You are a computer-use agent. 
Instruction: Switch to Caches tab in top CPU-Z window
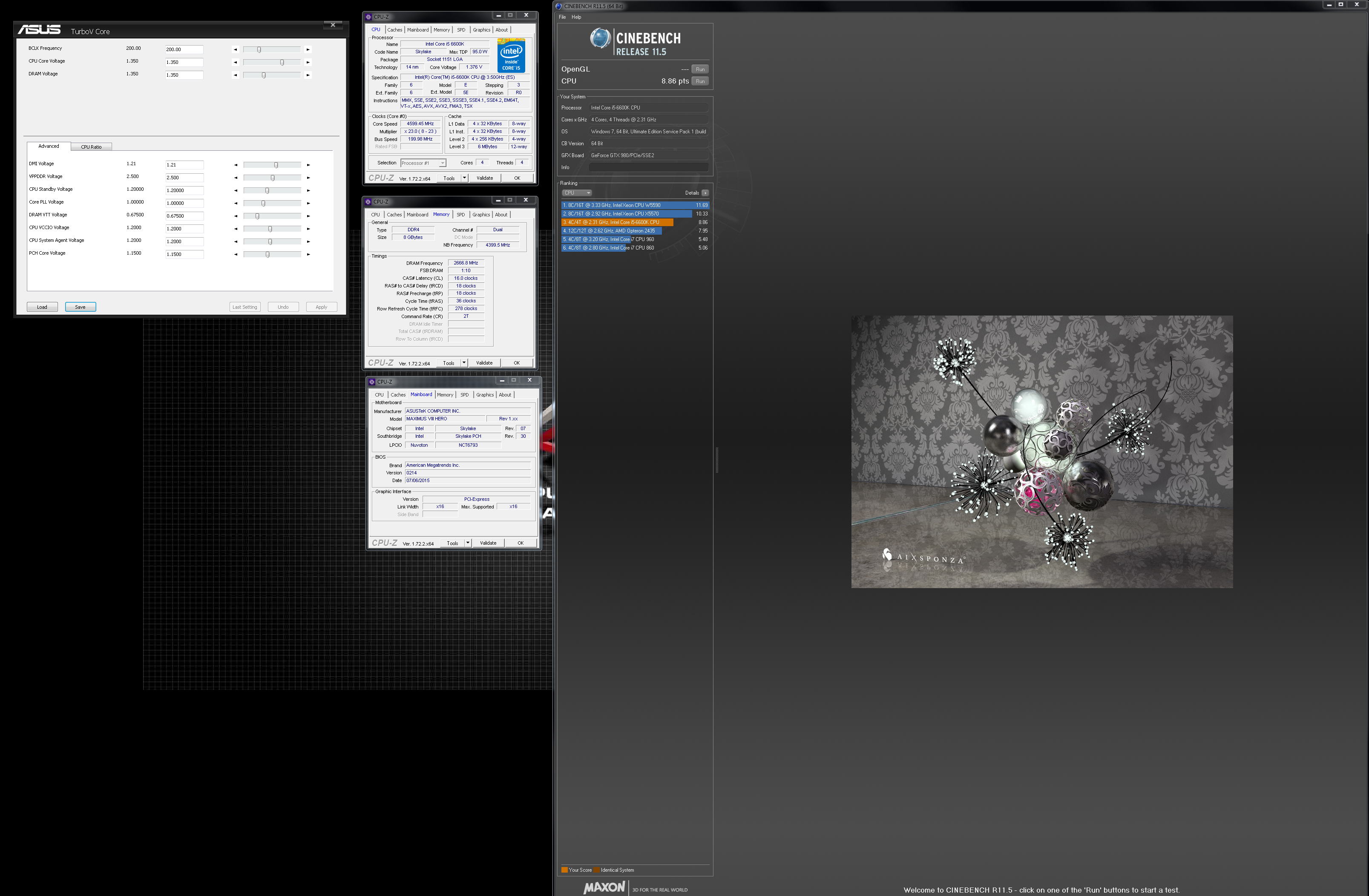[394, 30]
